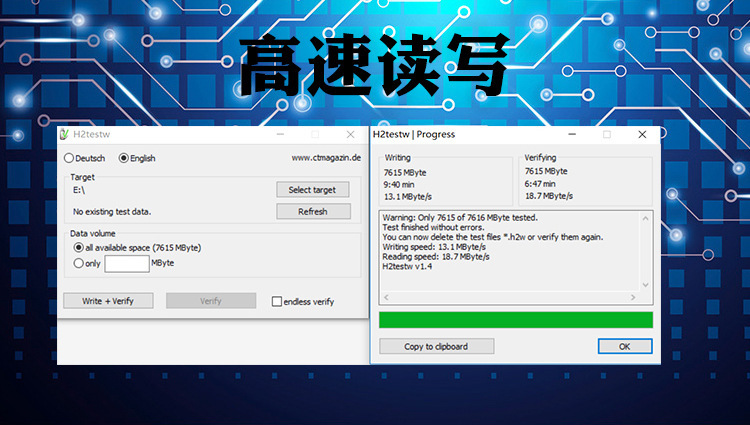Click the 'H2testw v1.4' log line
The height and width of the screenshot is (425, 750).
(x=407, y=266)
